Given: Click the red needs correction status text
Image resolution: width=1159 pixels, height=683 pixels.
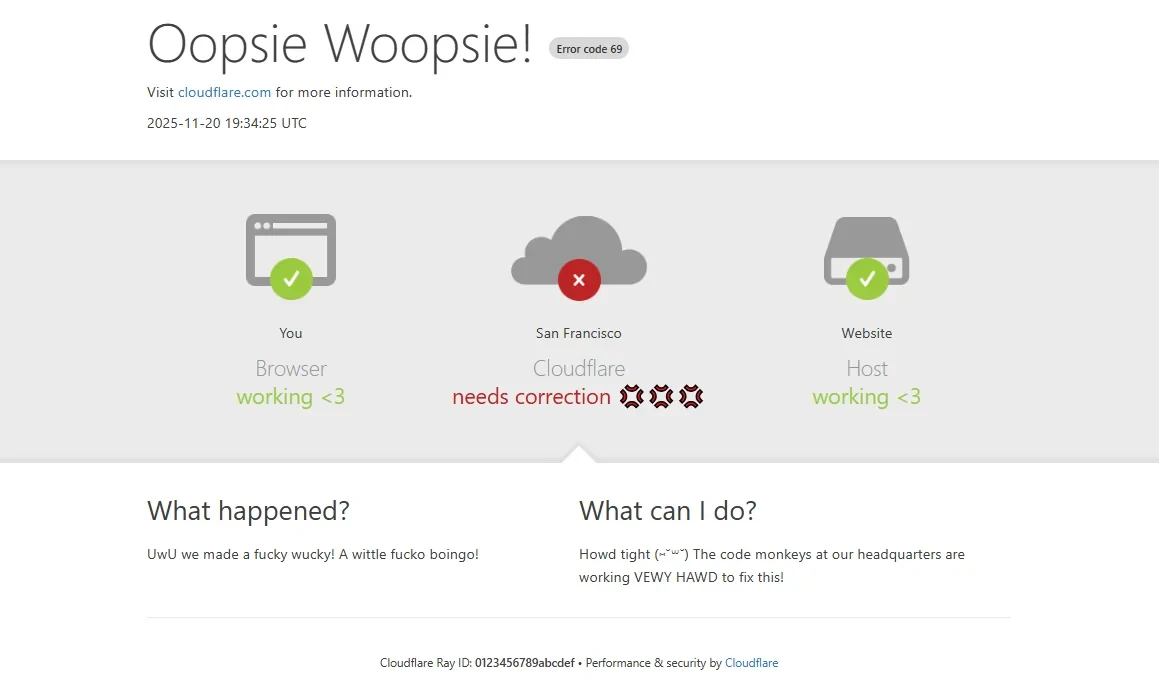Looking at the screenshot, I should [x=531, y=397].
